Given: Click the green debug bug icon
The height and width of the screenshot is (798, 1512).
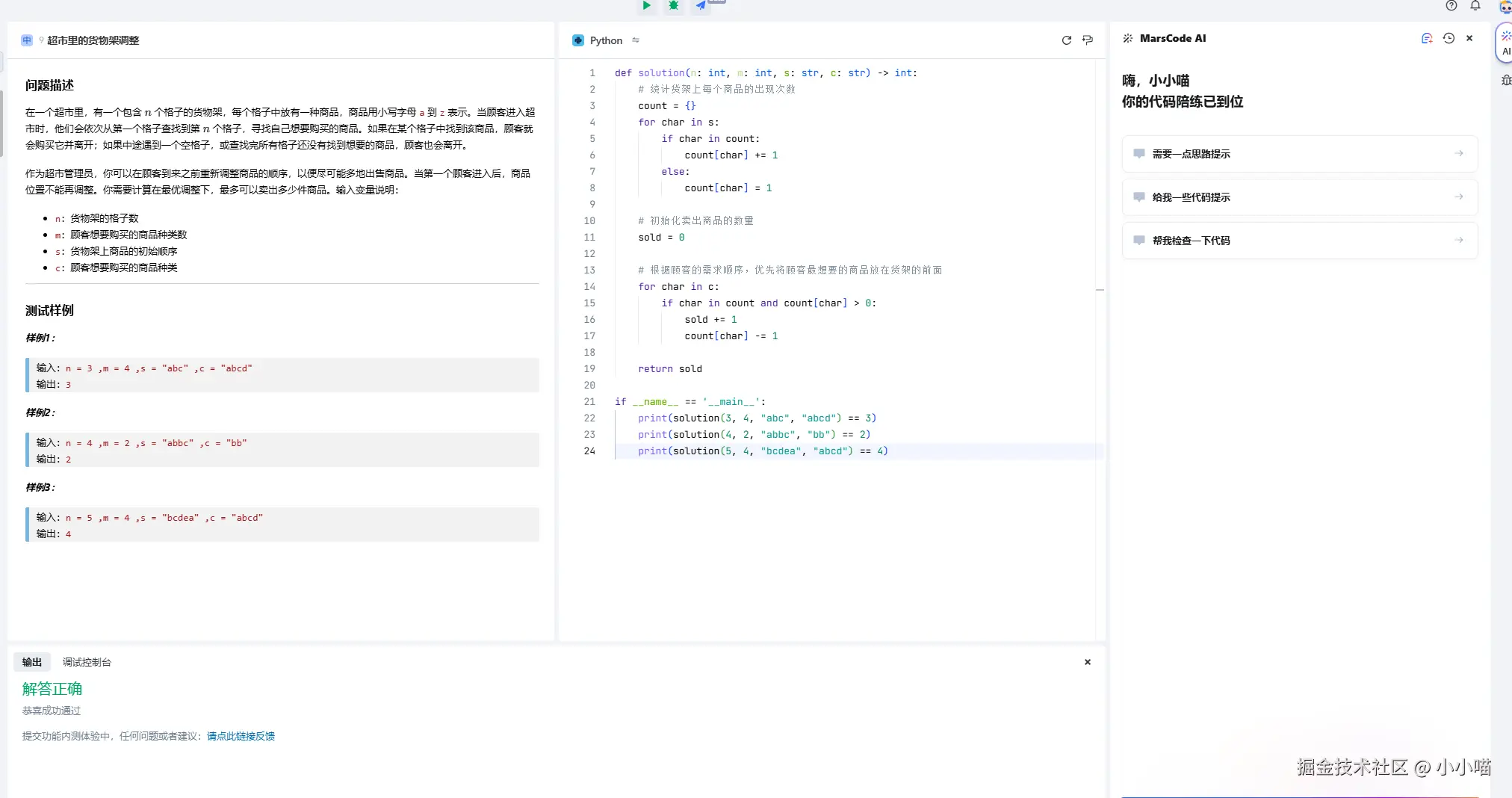Looking at the screenshot, I should (x=673, y=6).
